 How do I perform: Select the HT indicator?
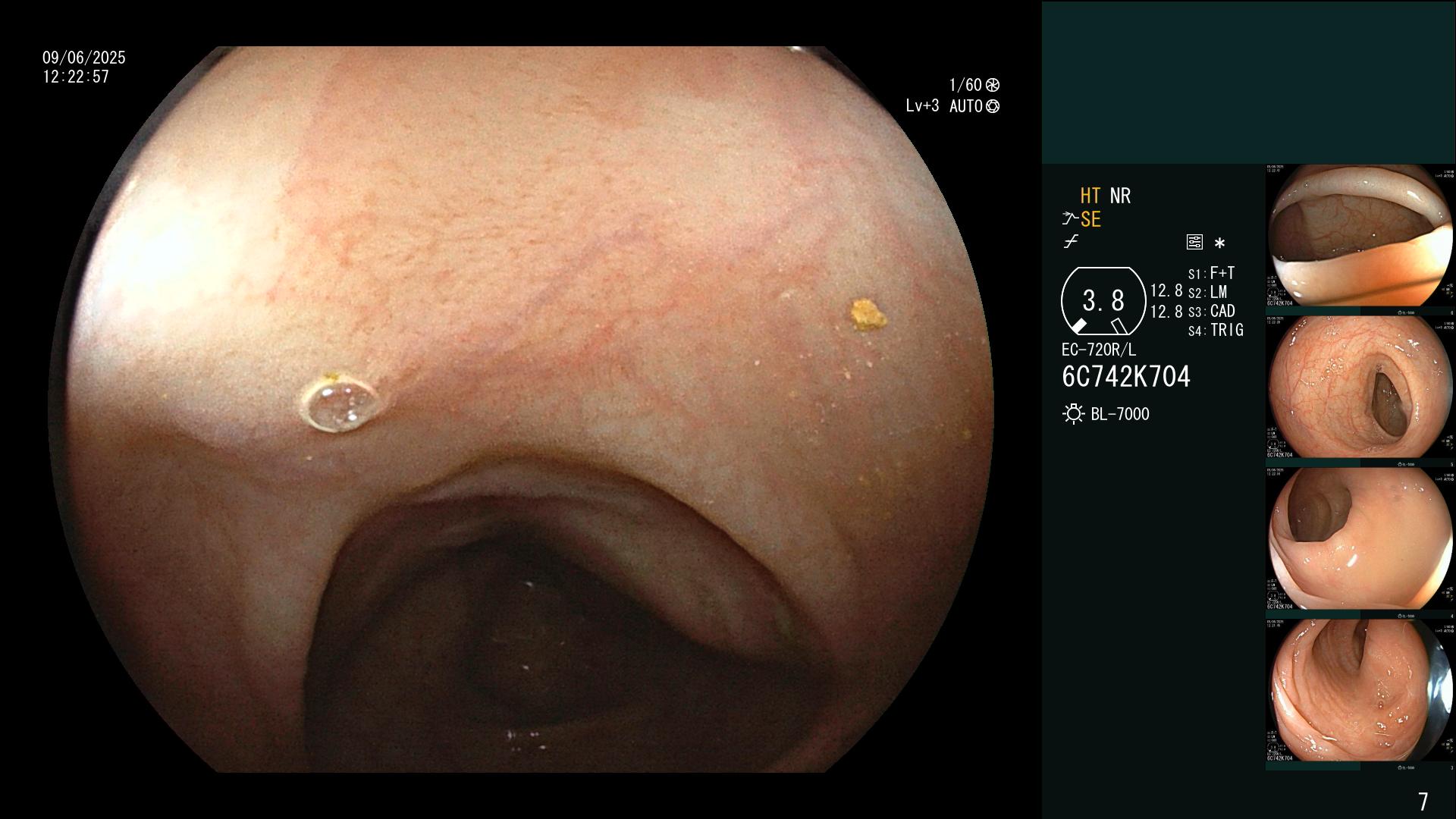coord(1090,196)
